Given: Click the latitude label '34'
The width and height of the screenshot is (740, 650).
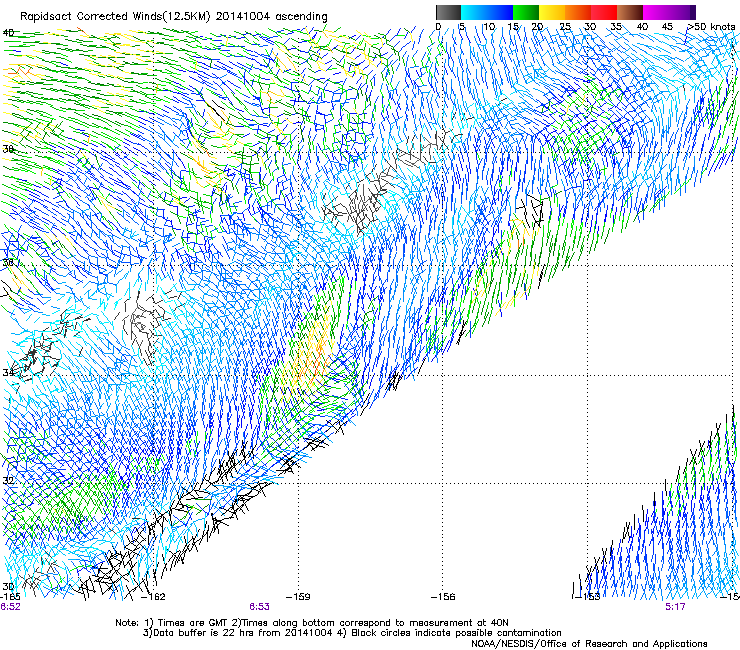Looking at the screenshot, I should pos(8,372).
